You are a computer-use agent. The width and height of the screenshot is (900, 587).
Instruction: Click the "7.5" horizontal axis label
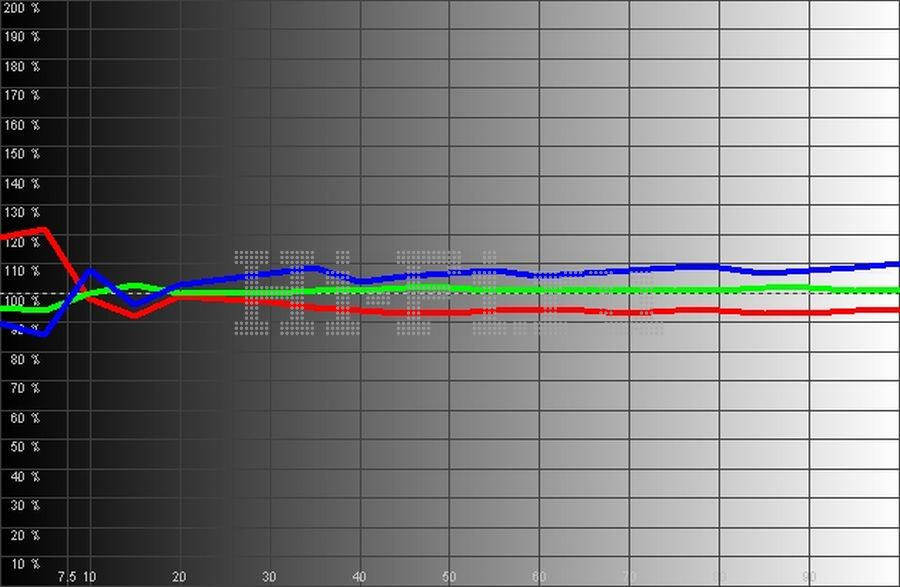[x=67, y=577]
